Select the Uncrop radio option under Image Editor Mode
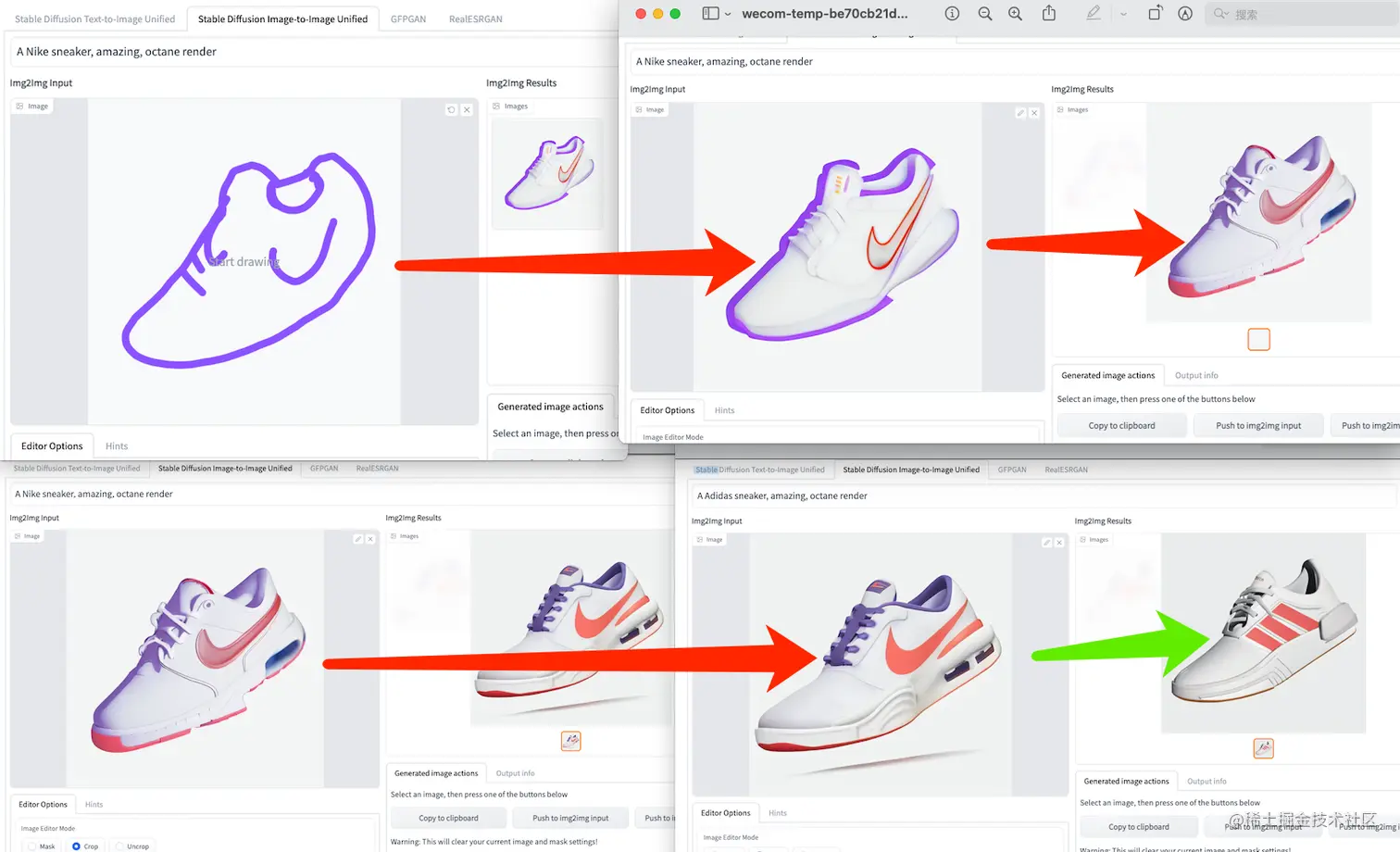The height and width of the screenshot is (852, 1400). tap(132, 846)
